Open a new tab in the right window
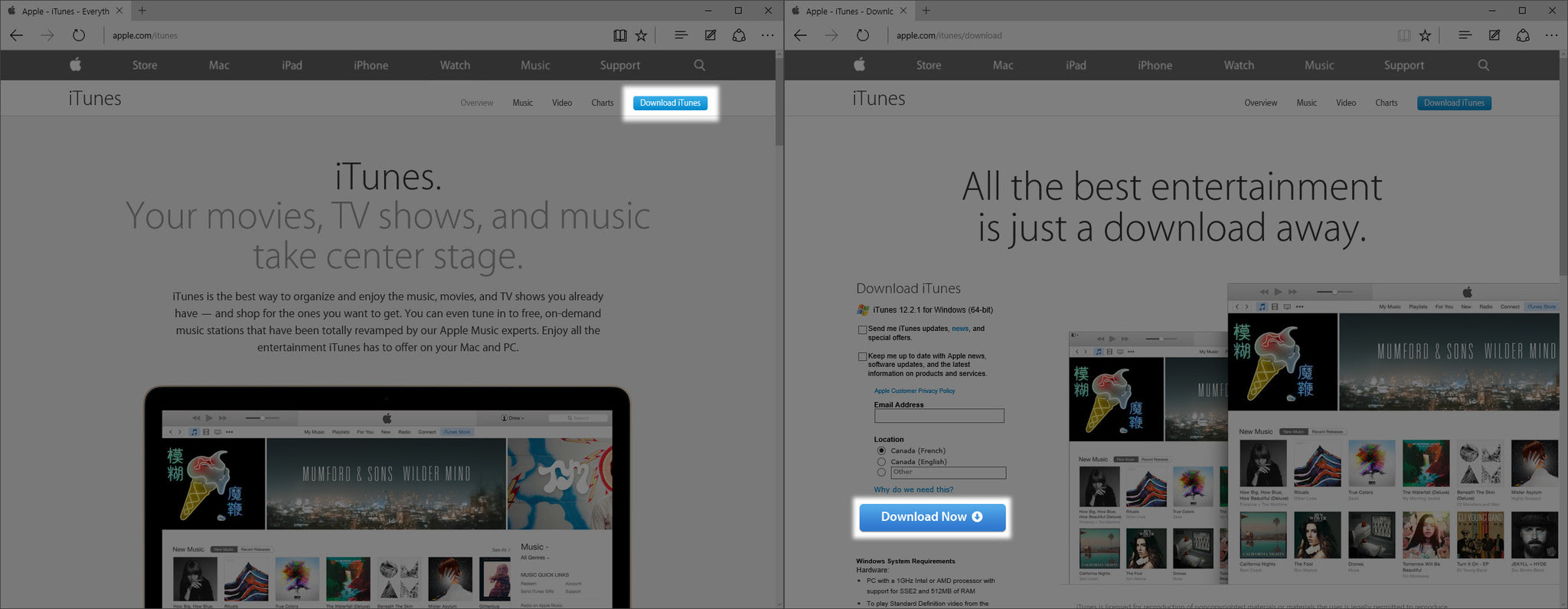 (926, 11)
